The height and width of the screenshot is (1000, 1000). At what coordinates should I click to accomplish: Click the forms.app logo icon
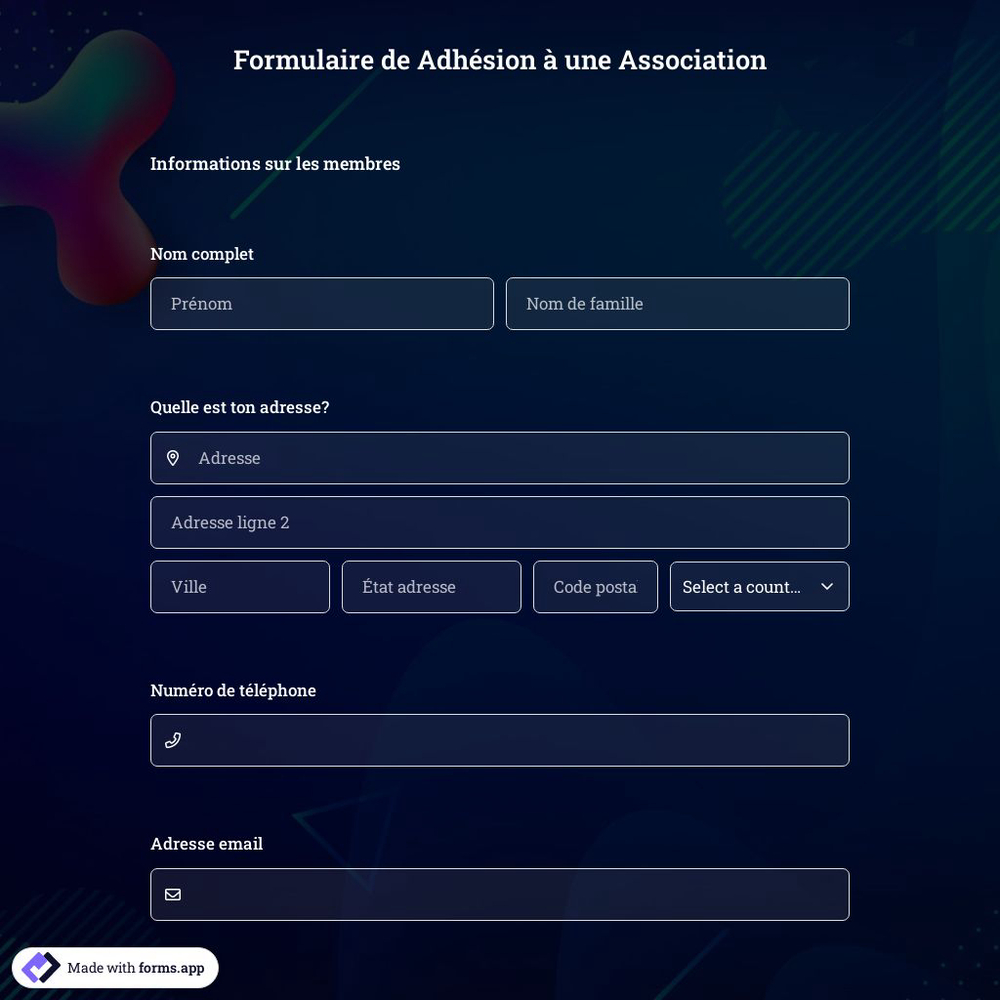[38, 967]
